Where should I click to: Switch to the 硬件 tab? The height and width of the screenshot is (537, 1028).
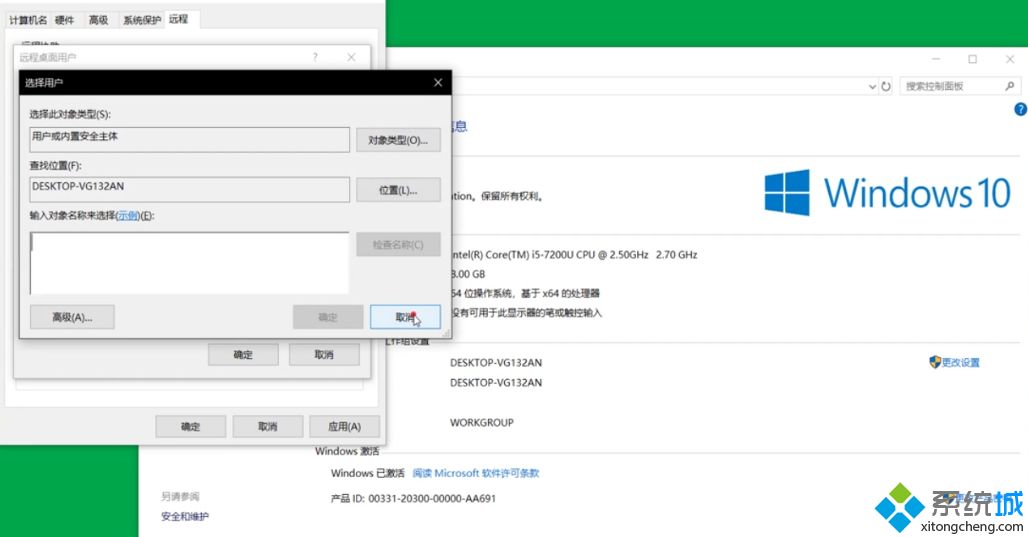click(64, 20)
